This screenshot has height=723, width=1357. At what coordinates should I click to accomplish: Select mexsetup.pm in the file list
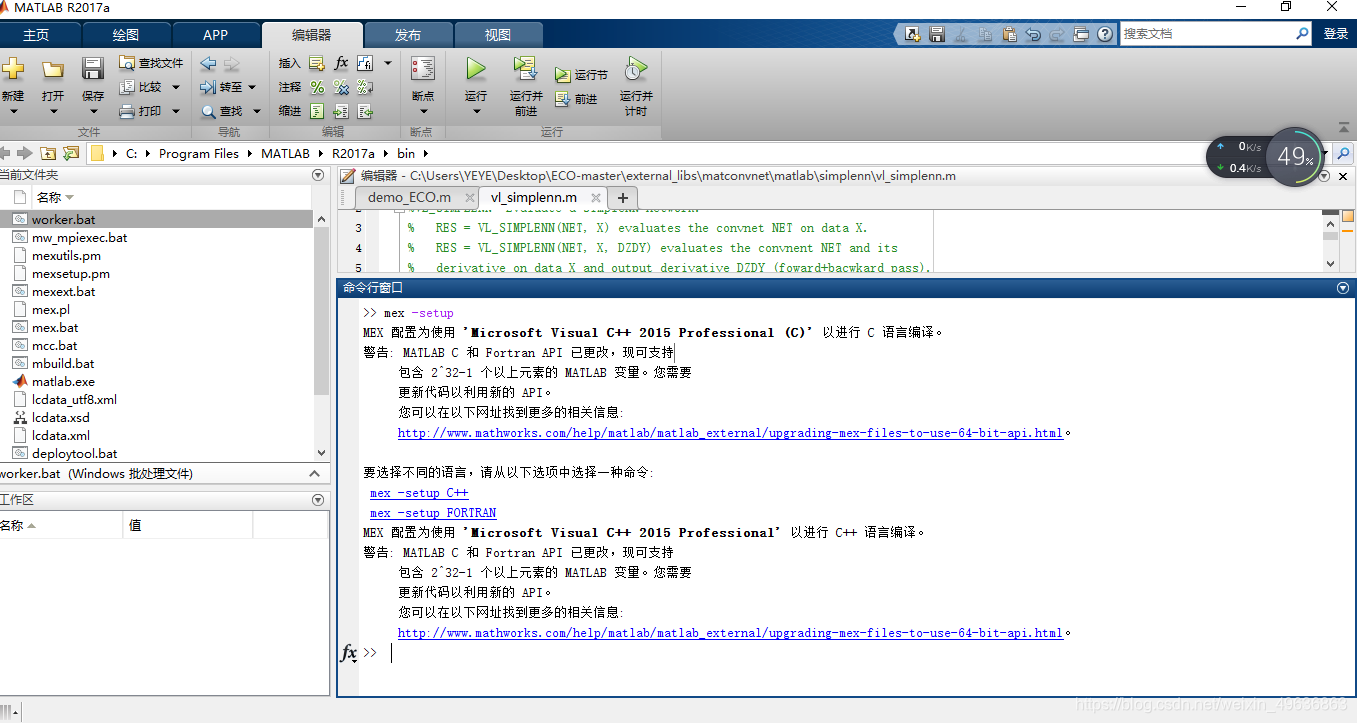pyautogui.click(x=71, y=273)
